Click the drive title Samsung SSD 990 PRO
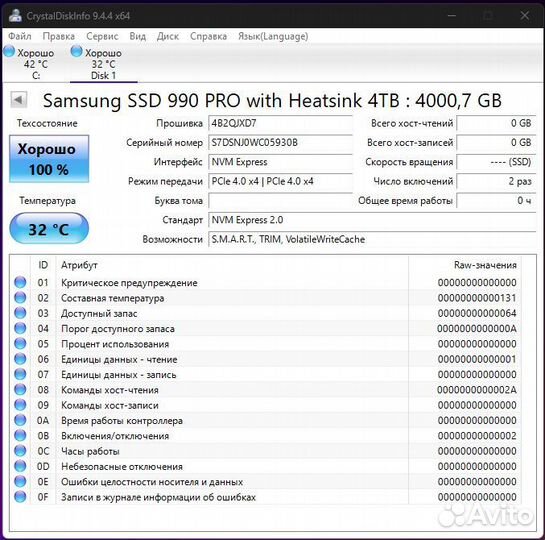 tap(272, 100)
